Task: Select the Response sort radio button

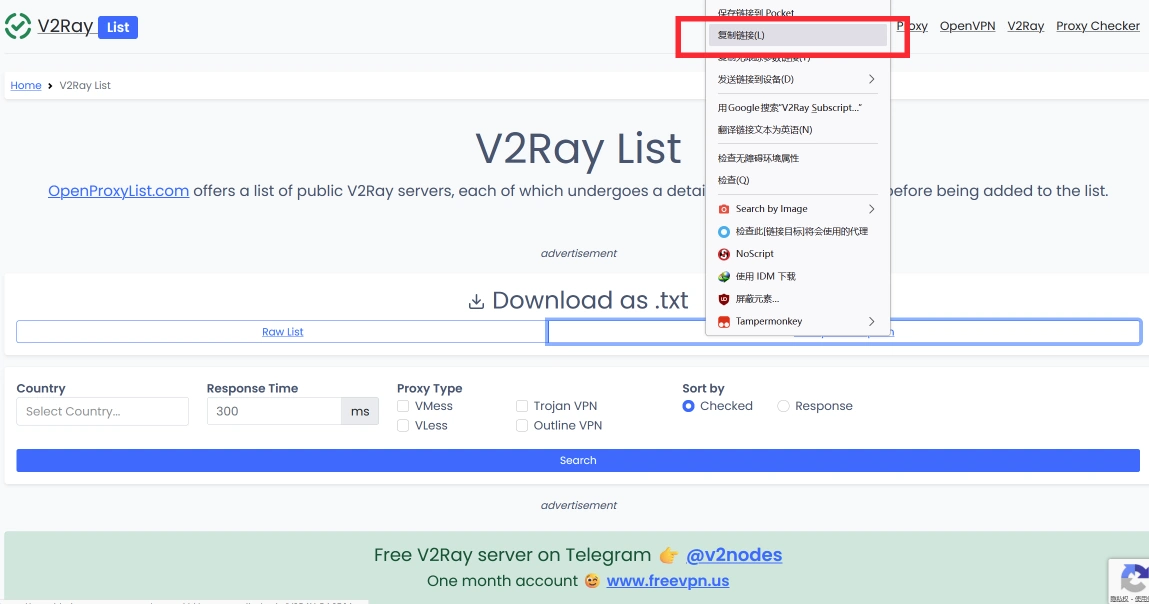Action: pos(783,406)
